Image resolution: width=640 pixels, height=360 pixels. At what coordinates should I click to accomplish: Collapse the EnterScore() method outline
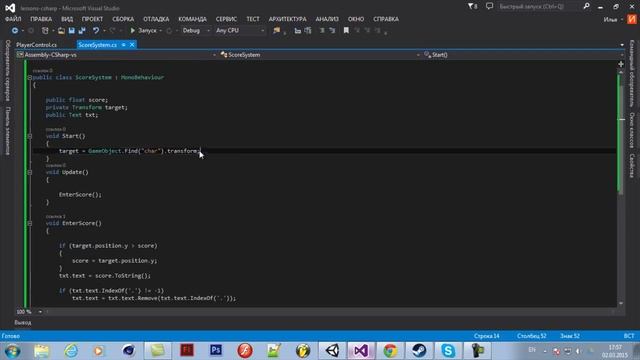pos(29,223)
